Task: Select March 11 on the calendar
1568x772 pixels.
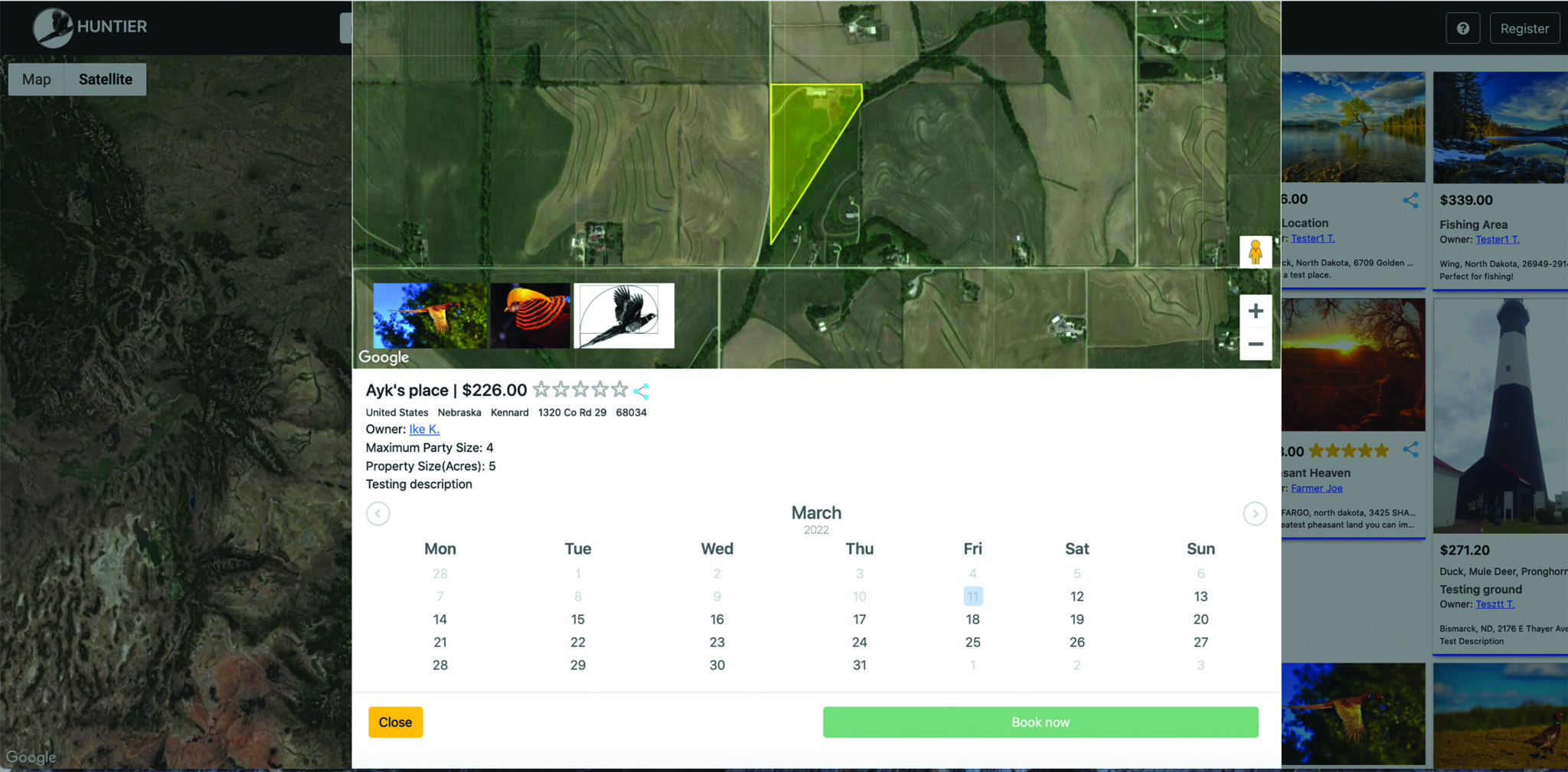Action: (972, 596)
